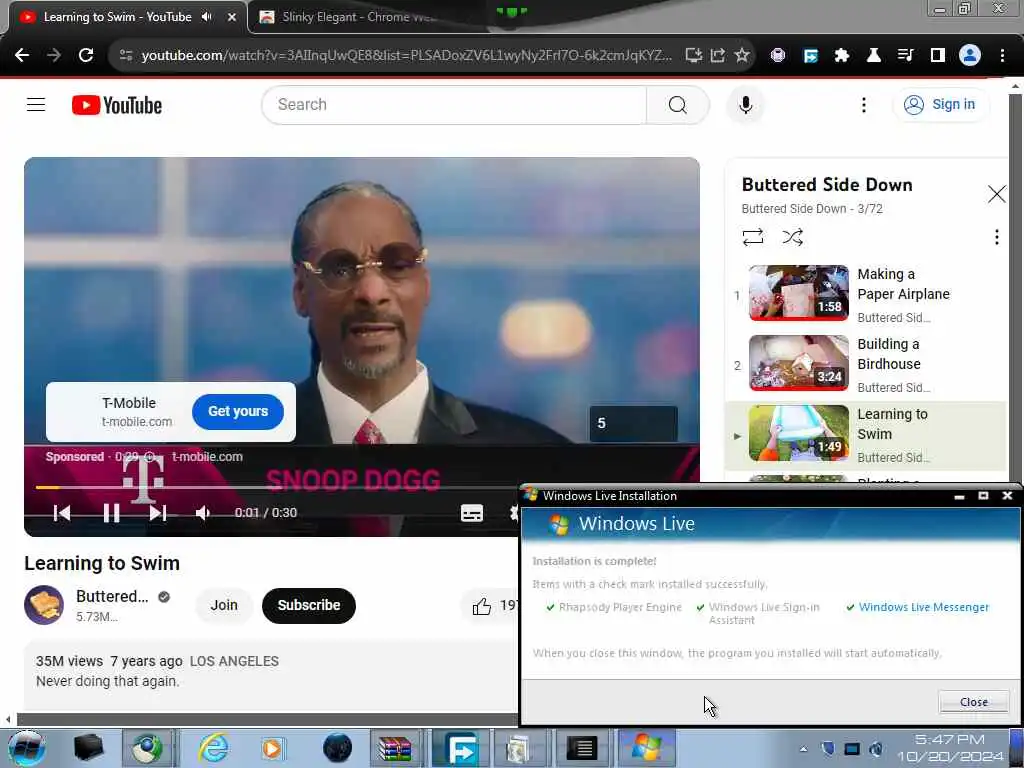Toggle subtitles in the video player
The image size is (1024, 768).
[x=472, y=513]
